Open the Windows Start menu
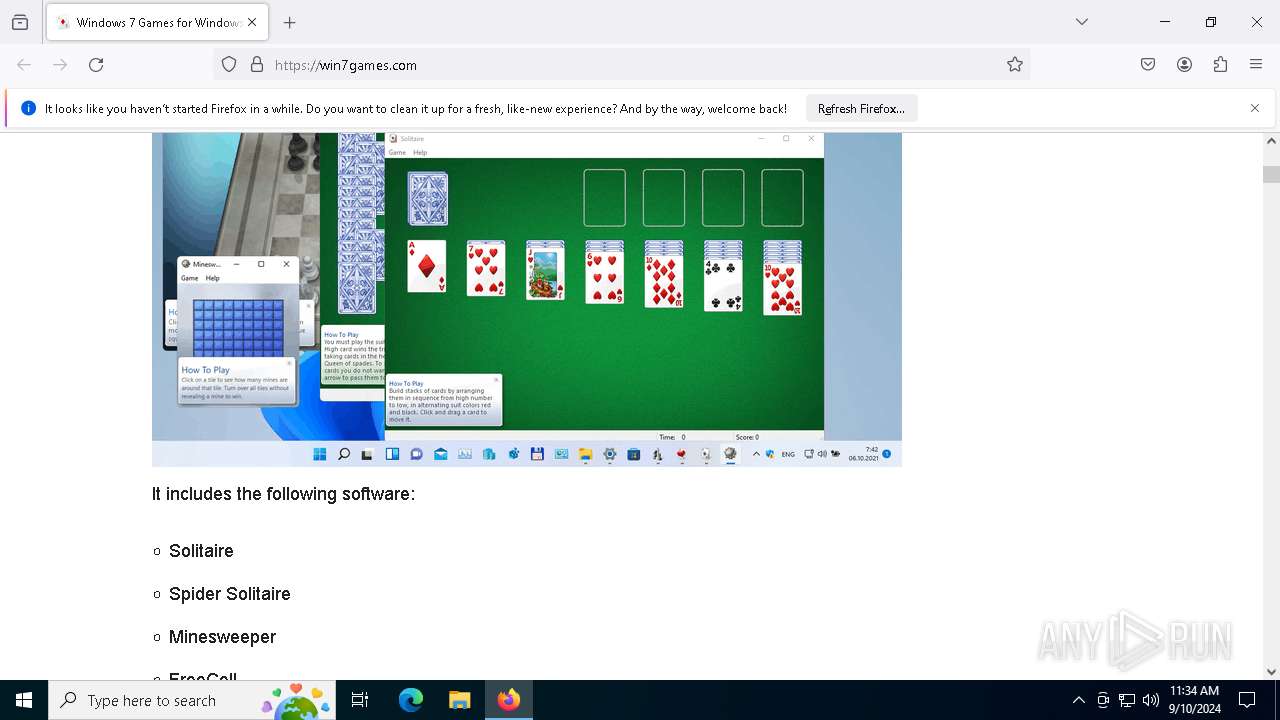 click(x=24, y=700)
